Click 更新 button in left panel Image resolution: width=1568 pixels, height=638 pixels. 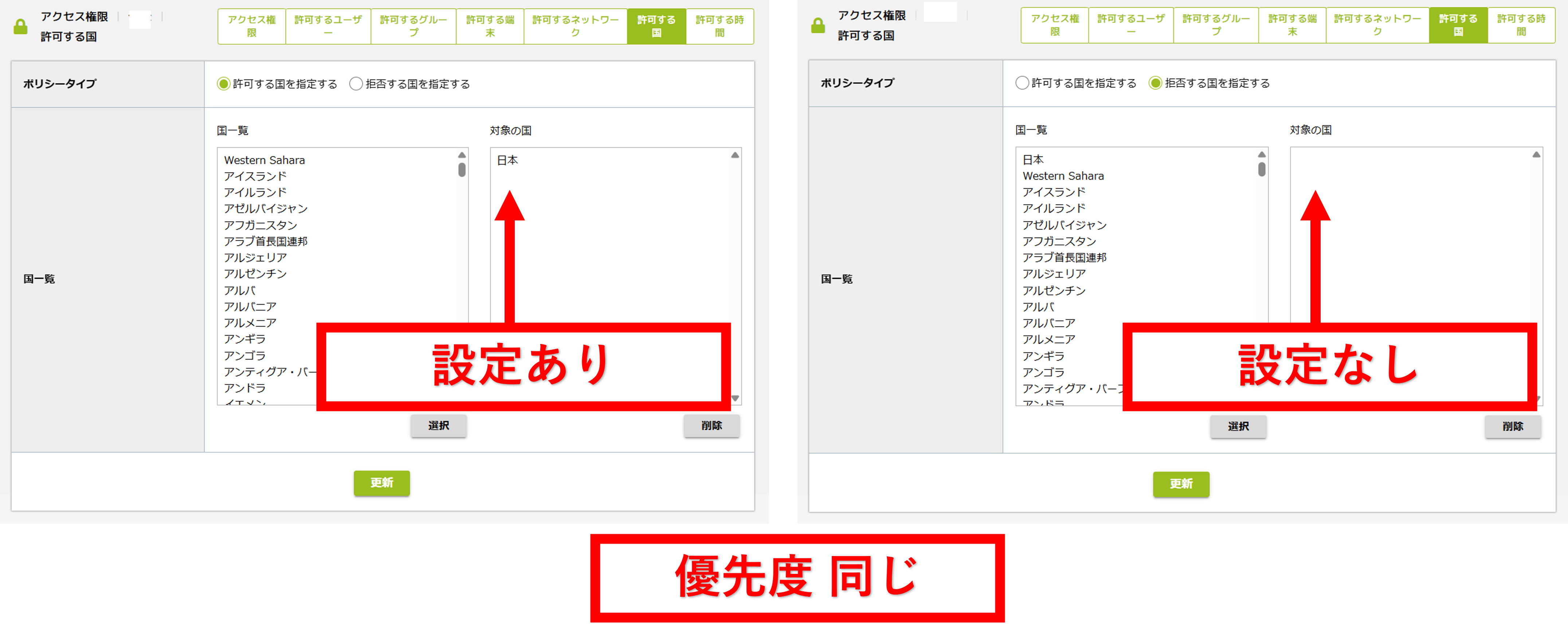click(382, 483)
